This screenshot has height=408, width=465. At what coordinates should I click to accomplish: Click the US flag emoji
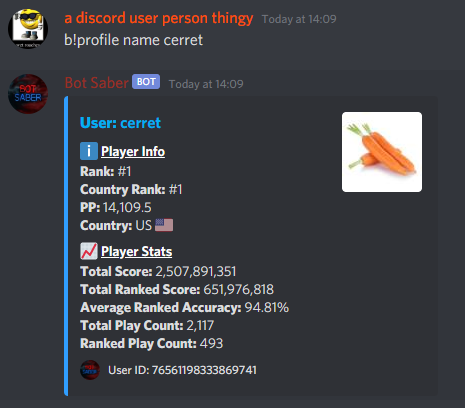pyautogui.click(x=164, y=225)
